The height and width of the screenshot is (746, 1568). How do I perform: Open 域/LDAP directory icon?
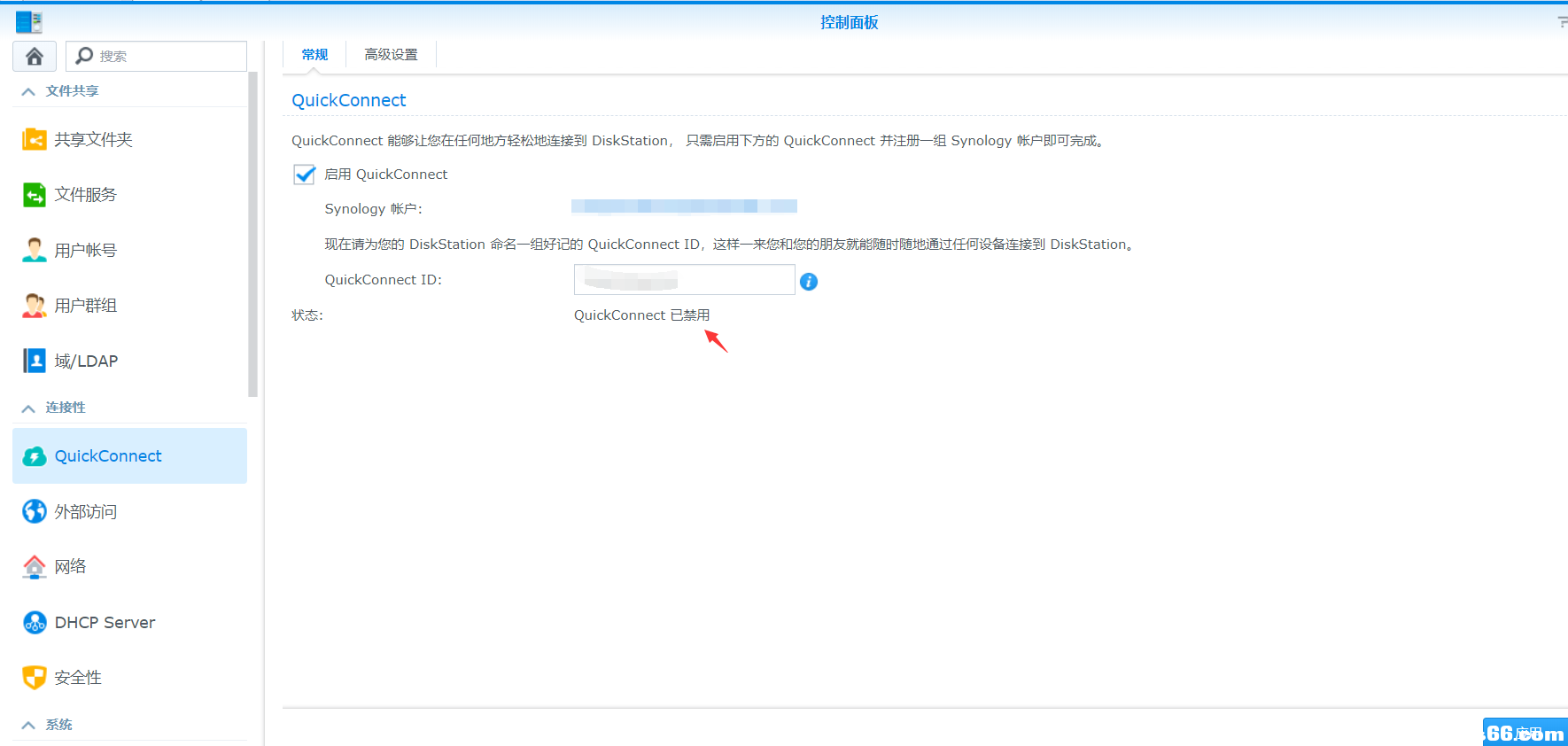(35, 361)
